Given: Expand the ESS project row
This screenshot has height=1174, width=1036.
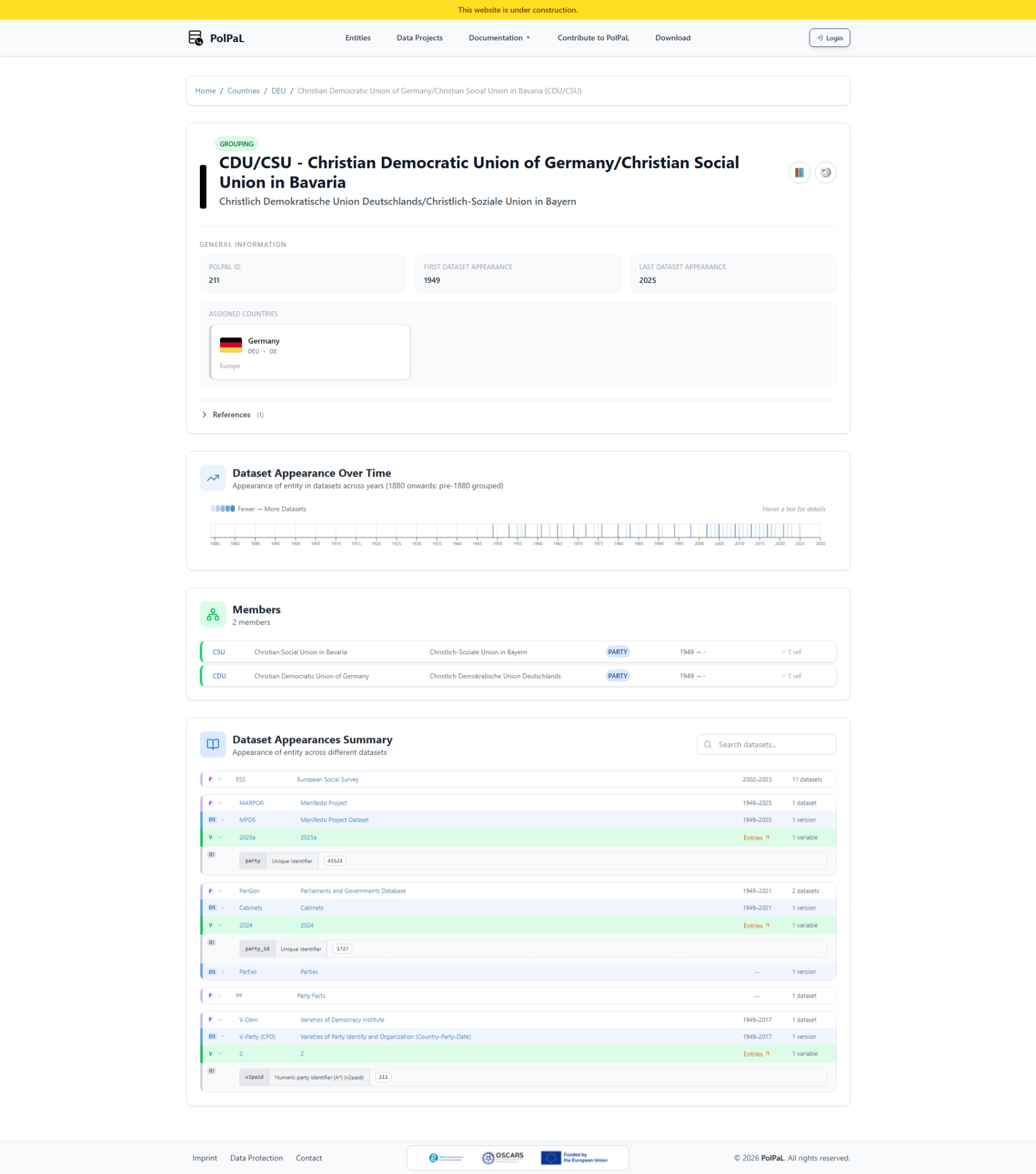Looking at the screenshot, I should click(219, 780).
